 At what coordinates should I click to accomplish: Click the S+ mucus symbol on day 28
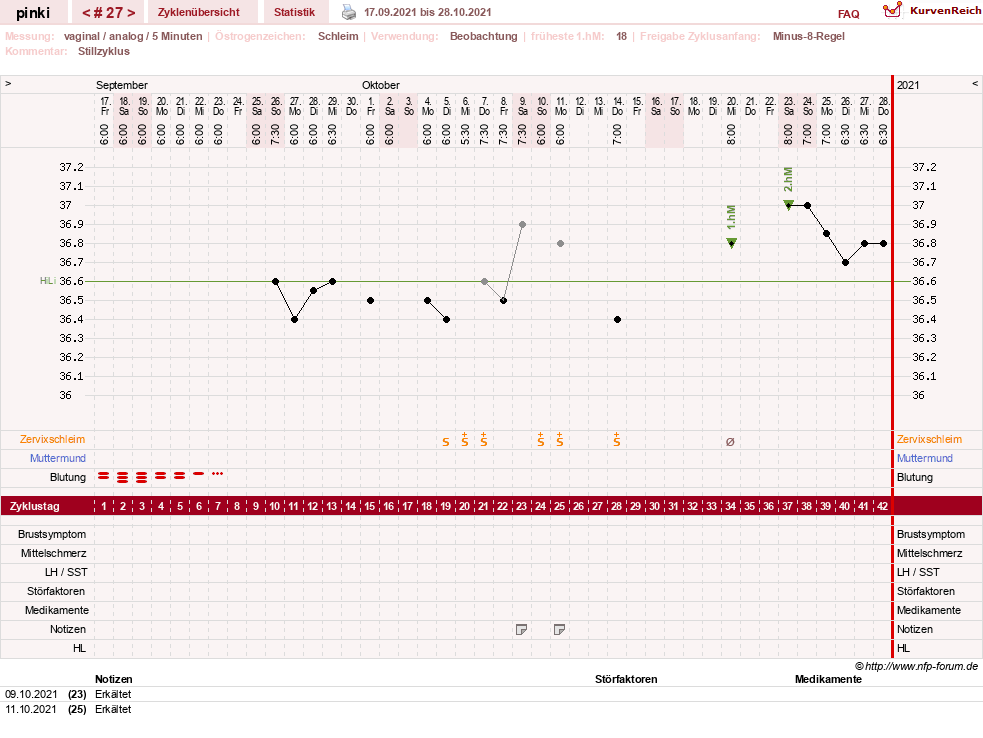[617, 440]
